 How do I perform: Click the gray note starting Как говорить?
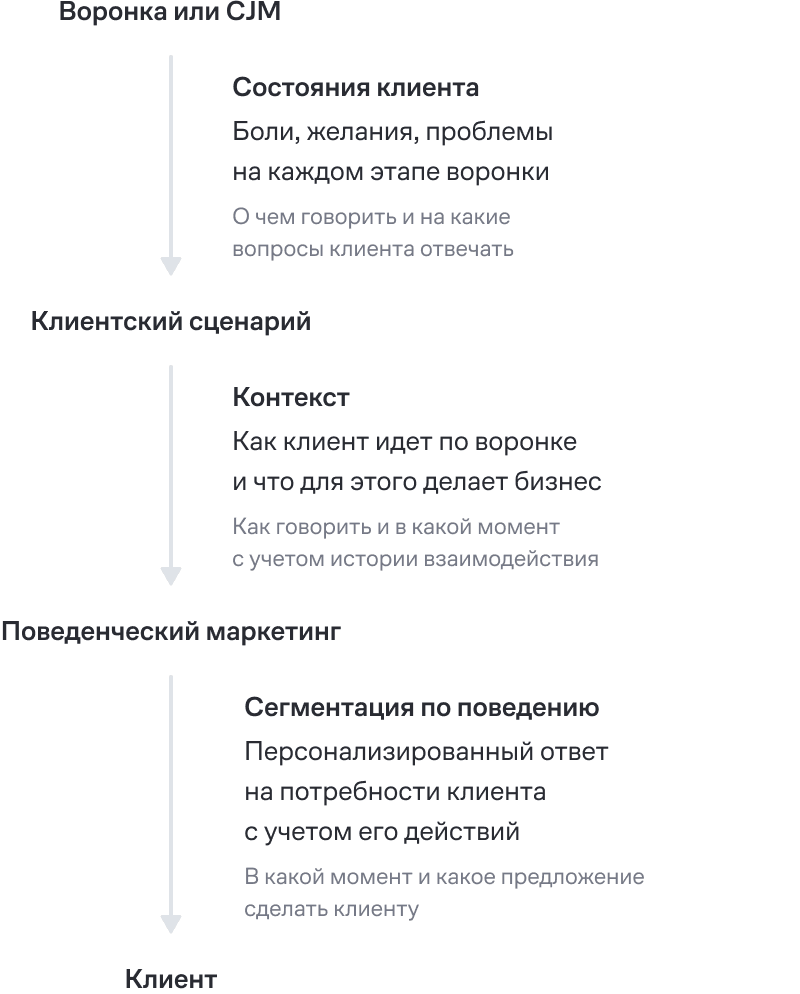(415, 543)
